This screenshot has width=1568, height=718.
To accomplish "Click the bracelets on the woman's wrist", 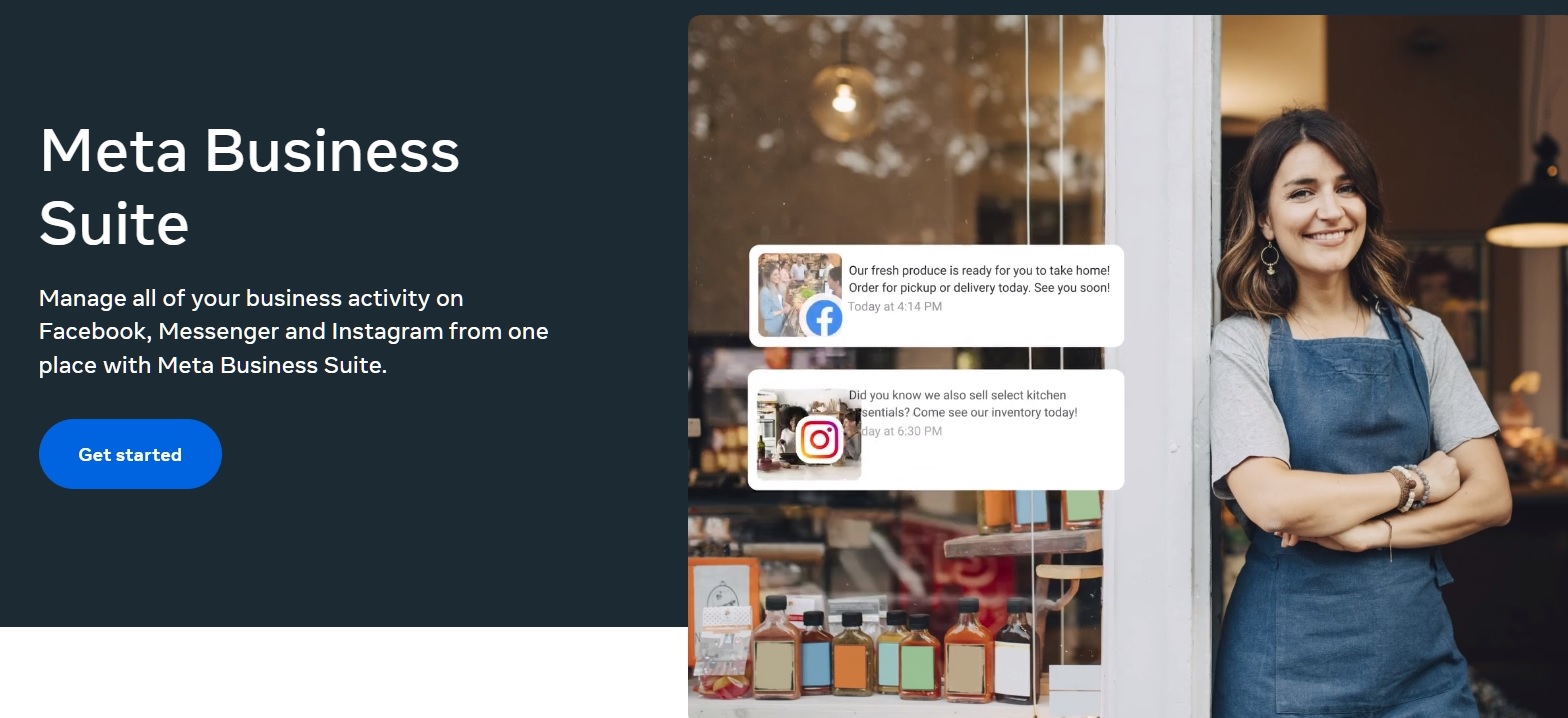I will 1411,487.
